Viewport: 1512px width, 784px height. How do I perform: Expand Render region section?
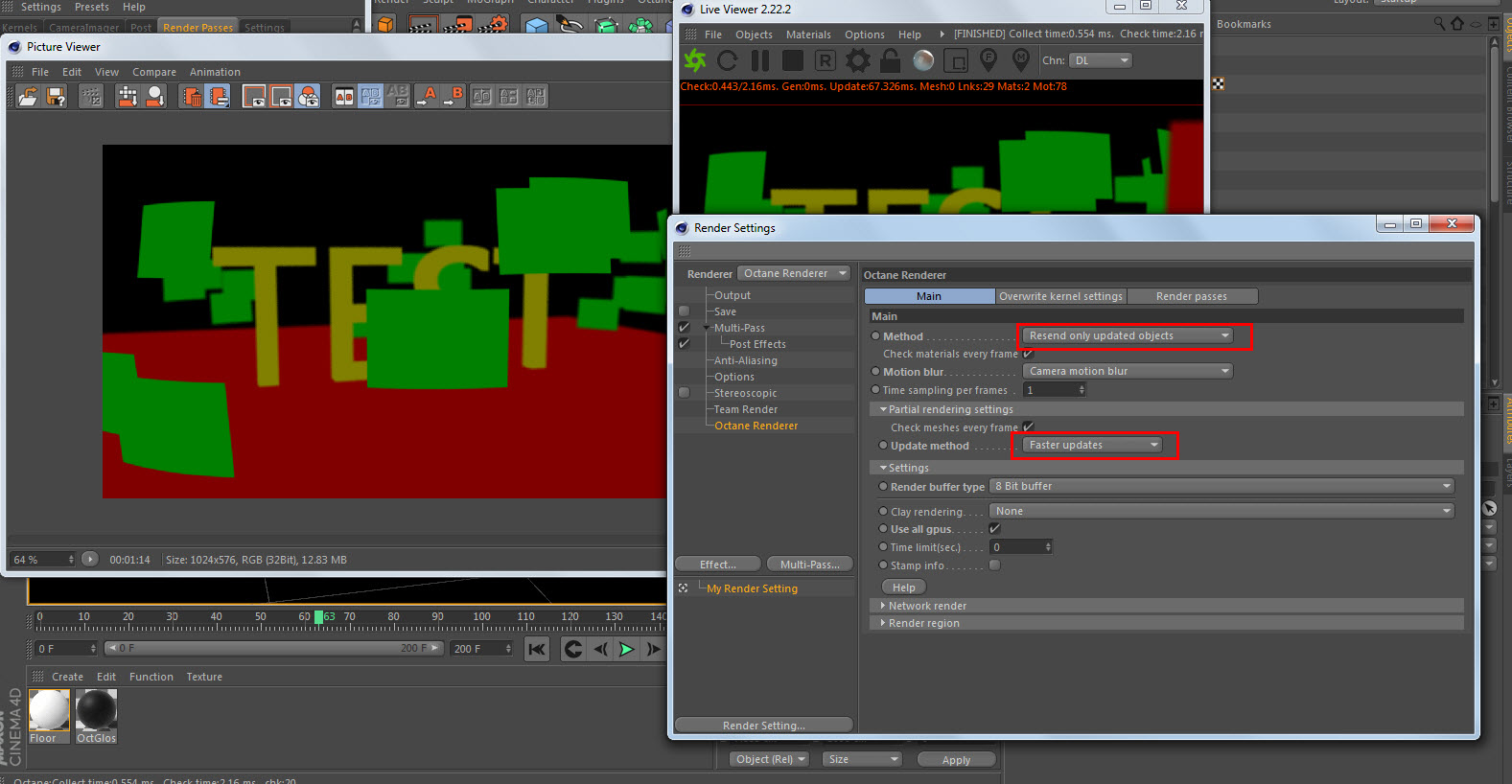(x=1167, y=623)
